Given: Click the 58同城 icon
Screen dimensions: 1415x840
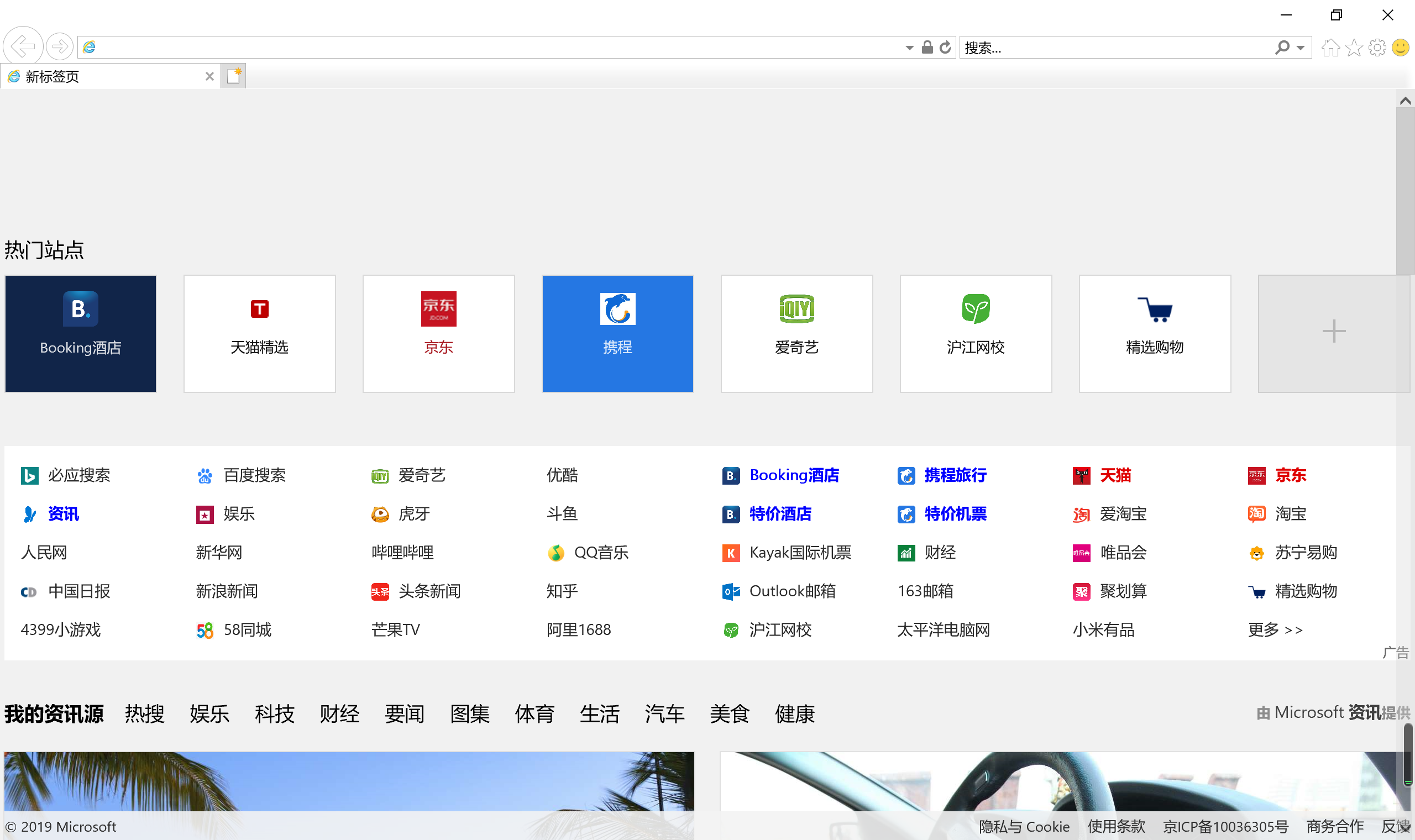Looking at the screenshot, I should click(x=205, y=630).
